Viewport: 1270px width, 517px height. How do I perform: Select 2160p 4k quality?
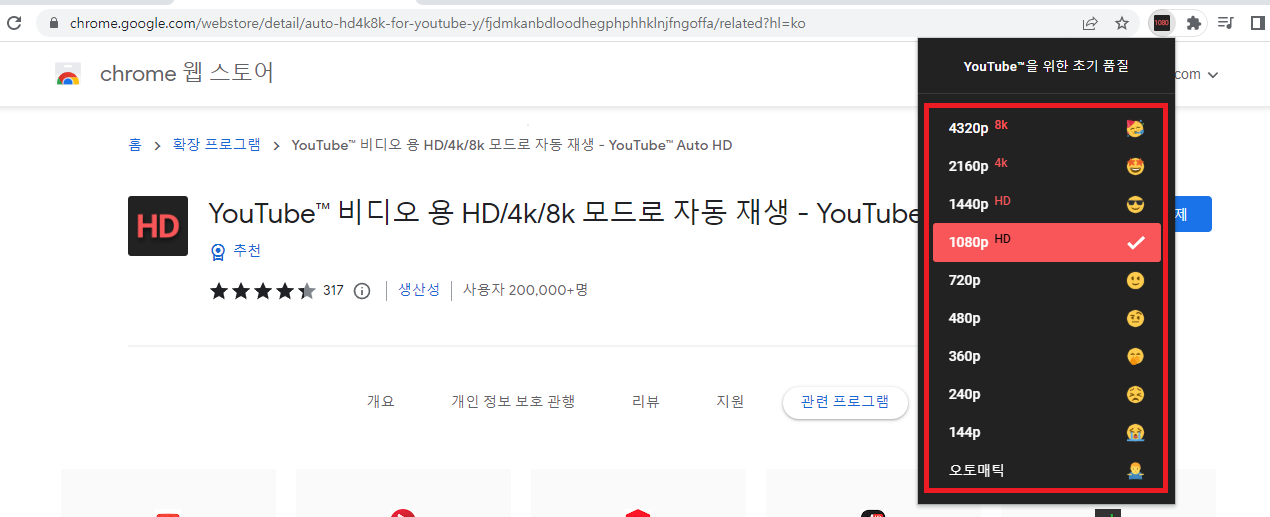(1046, 166)
